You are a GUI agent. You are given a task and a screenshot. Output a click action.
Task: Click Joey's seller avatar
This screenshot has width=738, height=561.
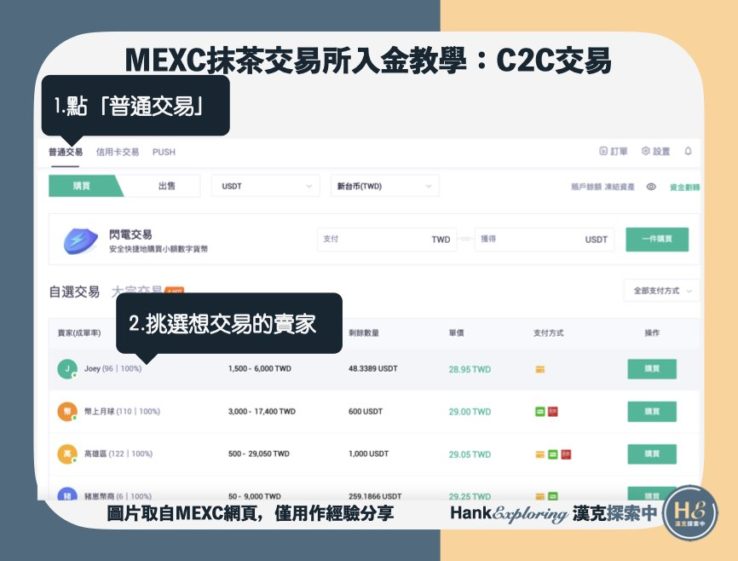[x=67, y=369]
